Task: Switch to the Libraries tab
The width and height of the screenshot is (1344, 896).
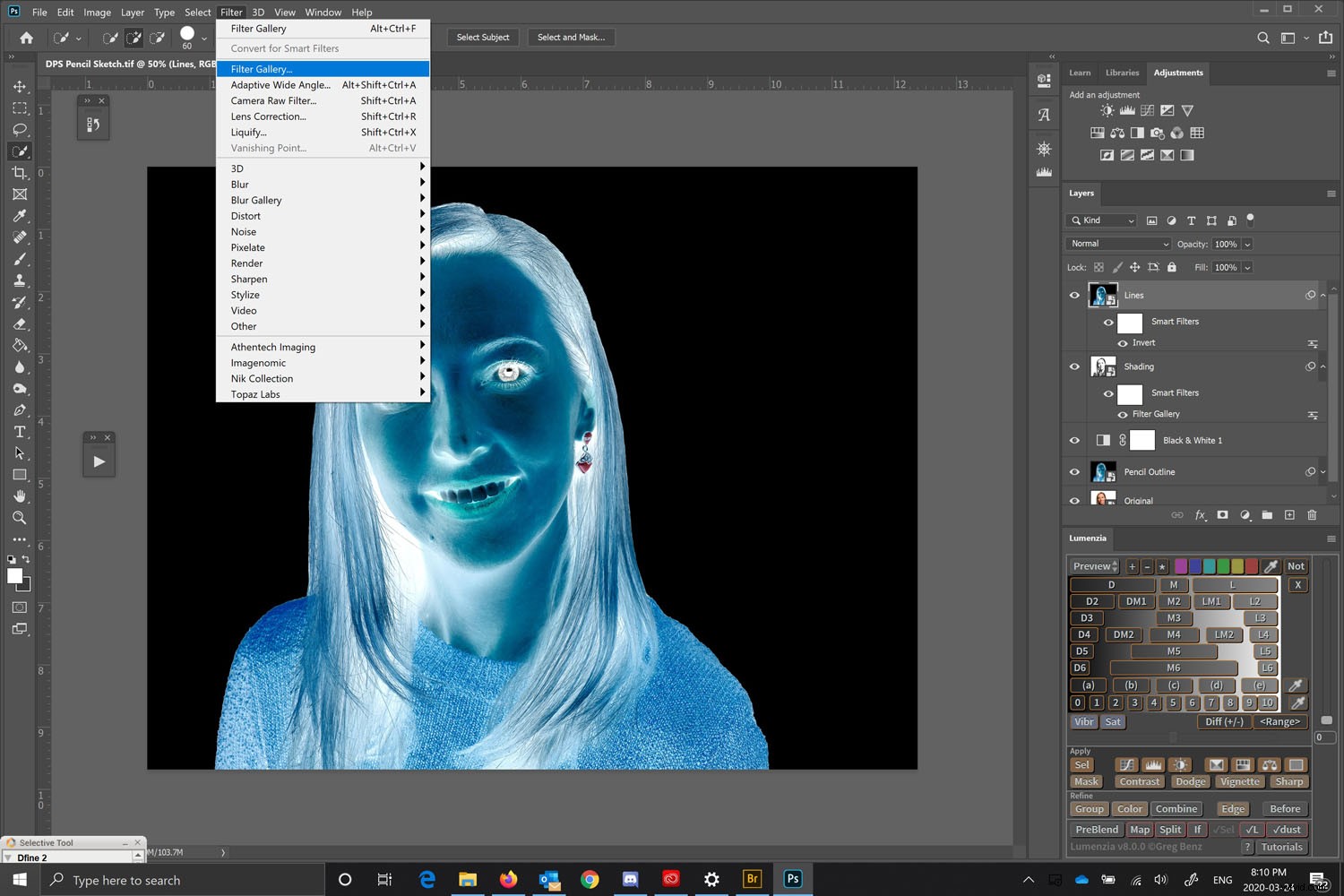Action: tap(1122, 73)
